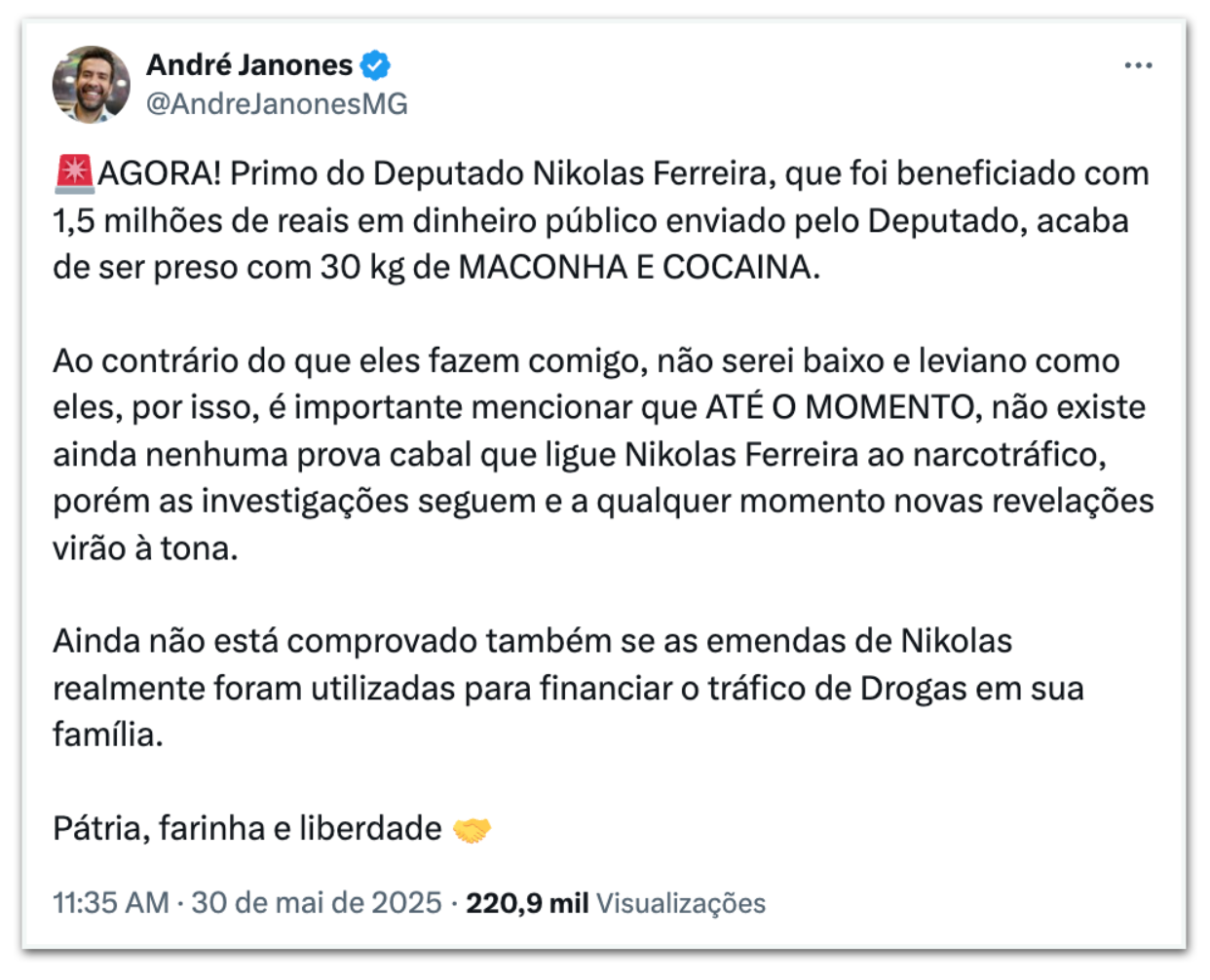
Task: Click the @AndreJanonesMG handle
Action: (277, 104)
